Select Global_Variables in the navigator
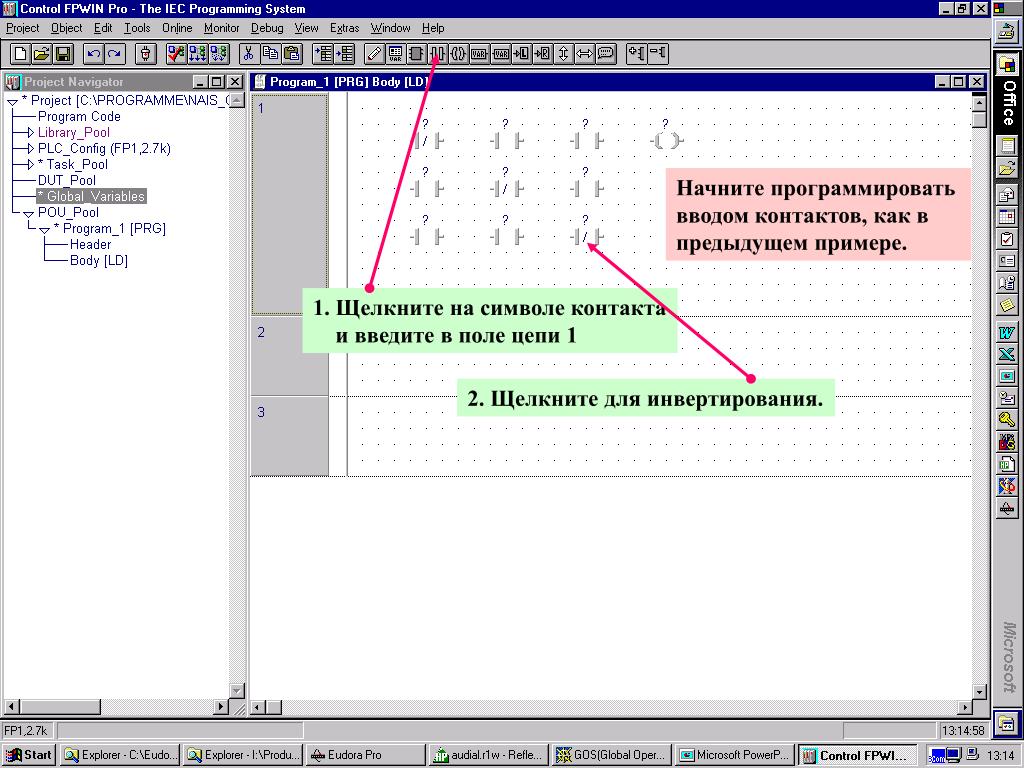The image size is (1024, 768). [91, 197]
